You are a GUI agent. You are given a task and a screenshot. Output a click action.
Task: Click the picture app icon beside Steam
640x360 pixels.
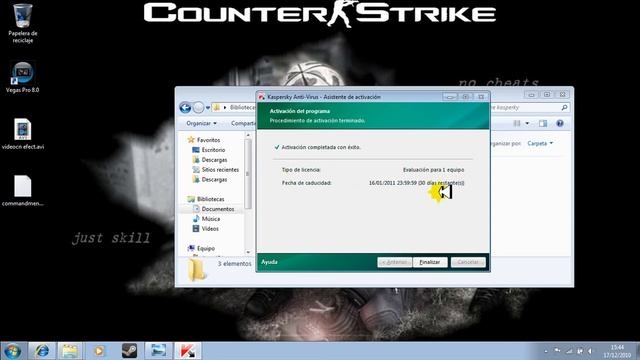pos(158,351)
